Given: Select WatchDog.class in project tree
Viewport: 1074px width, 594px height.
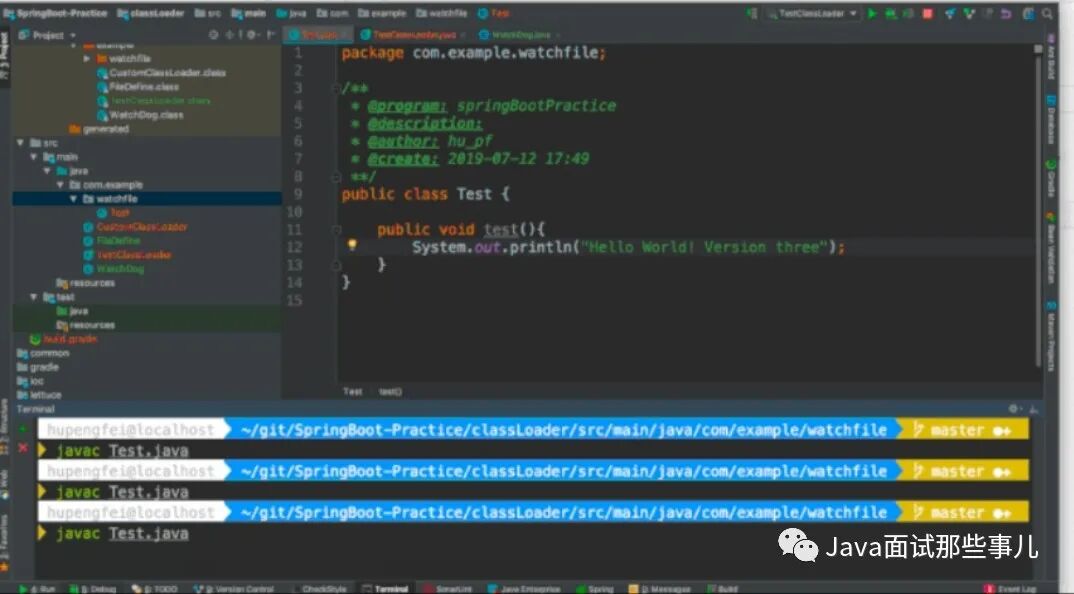Looking at the screenshot, I should [140, 115].
